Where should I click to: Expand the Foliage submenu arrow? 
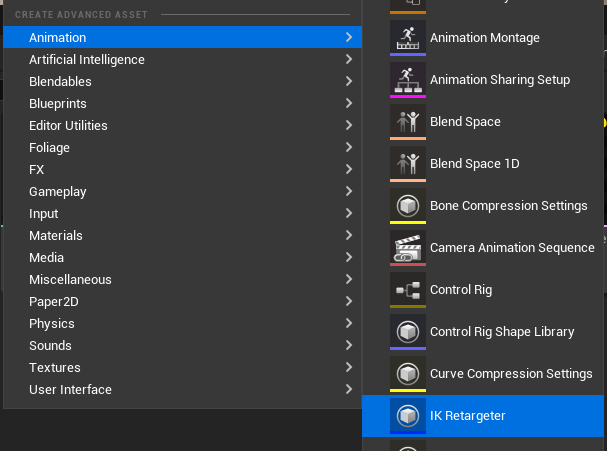pos(349,147)
